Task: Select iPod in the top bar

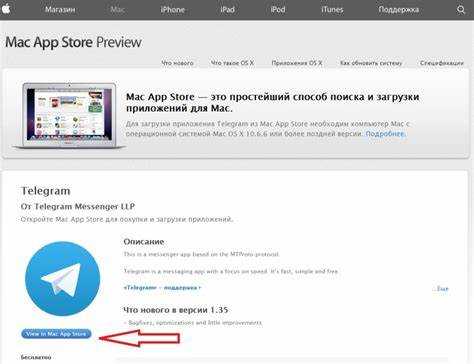Action: pyautogui.click(x=278, y=10)
